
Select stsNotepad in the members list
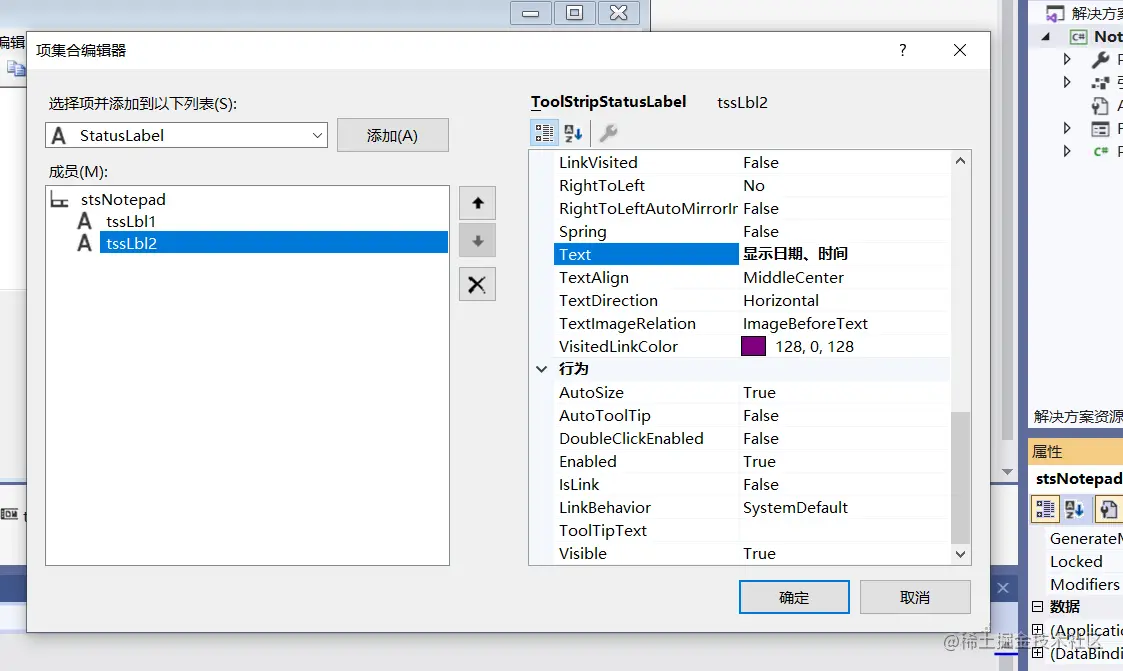pos(123,200)
